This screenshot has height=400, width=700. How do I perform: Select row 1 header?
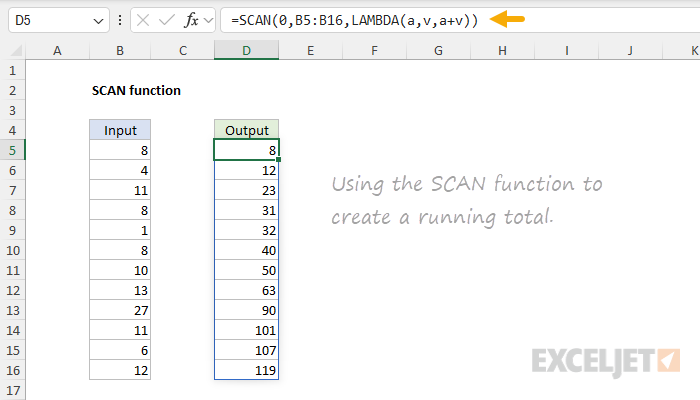12,71
